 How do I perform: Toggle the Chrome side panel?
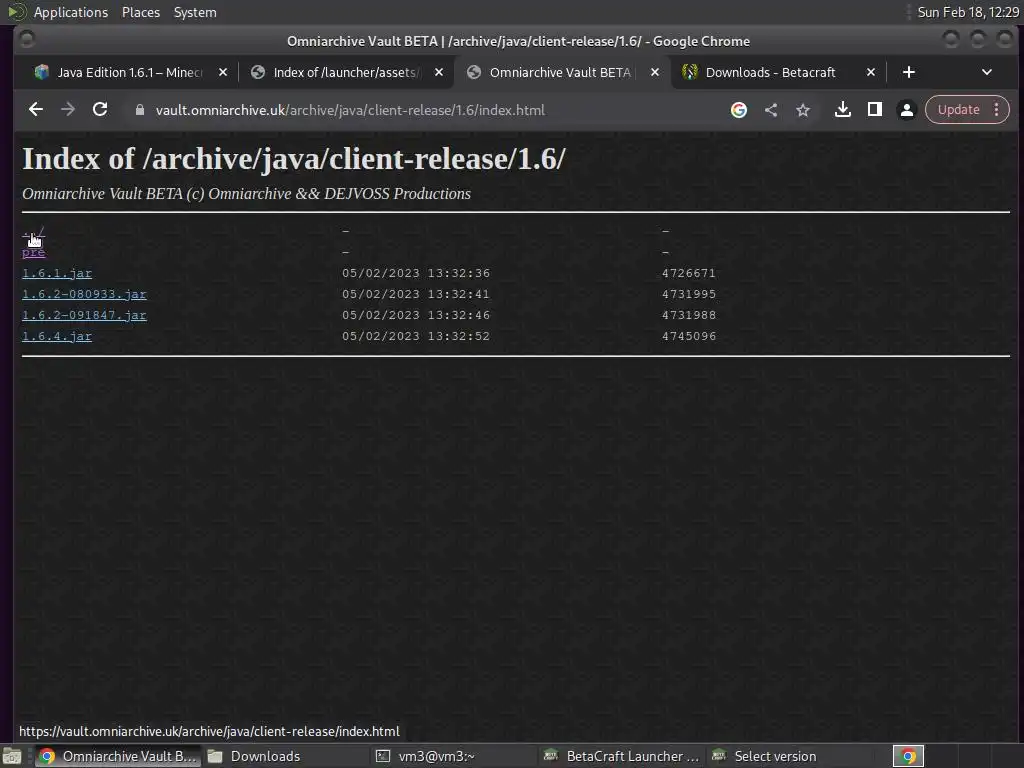tap(874, 110)
